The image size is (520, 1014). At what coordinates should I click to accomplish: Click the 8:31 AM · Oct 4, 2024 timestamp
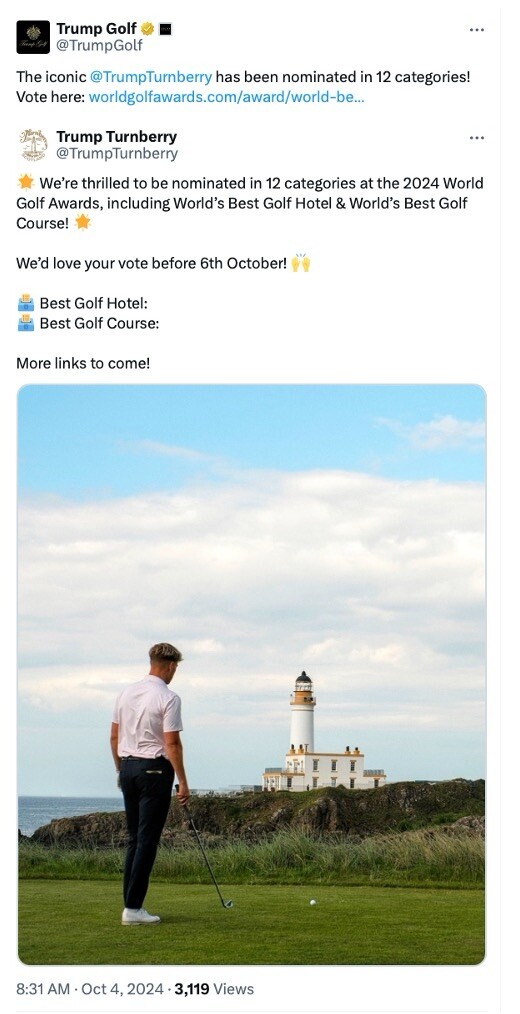[91, 989]
